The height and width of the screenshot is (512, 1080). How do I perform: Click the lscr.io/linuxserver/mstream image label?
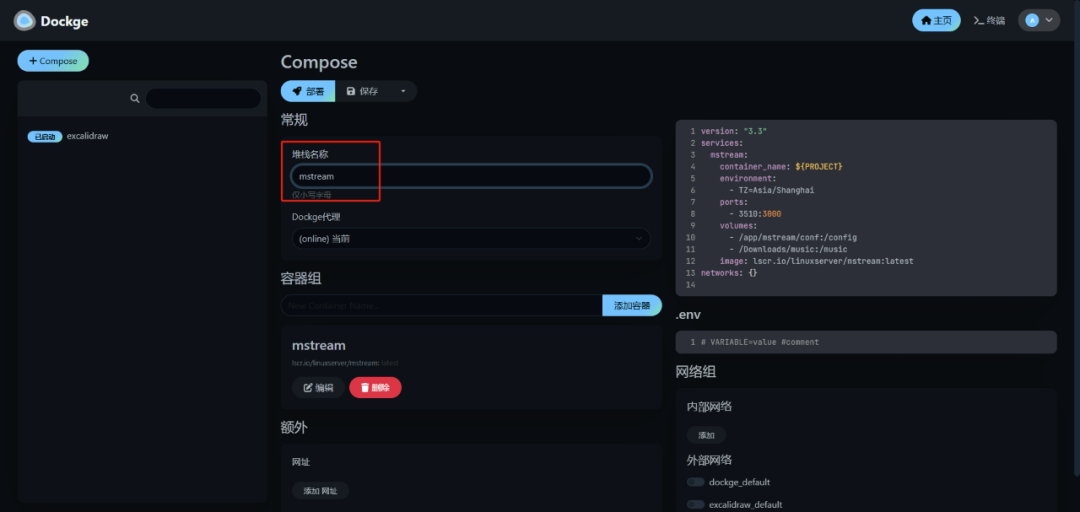point(345,363)
